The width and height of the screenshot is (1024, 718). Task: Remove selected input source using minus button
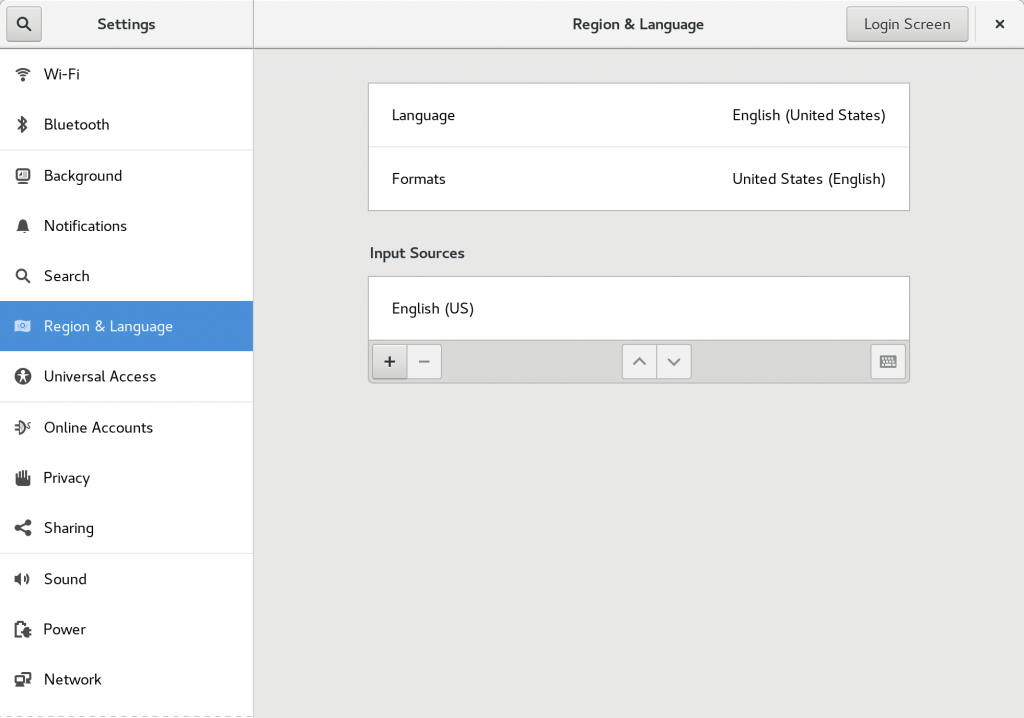coord(424,361)
